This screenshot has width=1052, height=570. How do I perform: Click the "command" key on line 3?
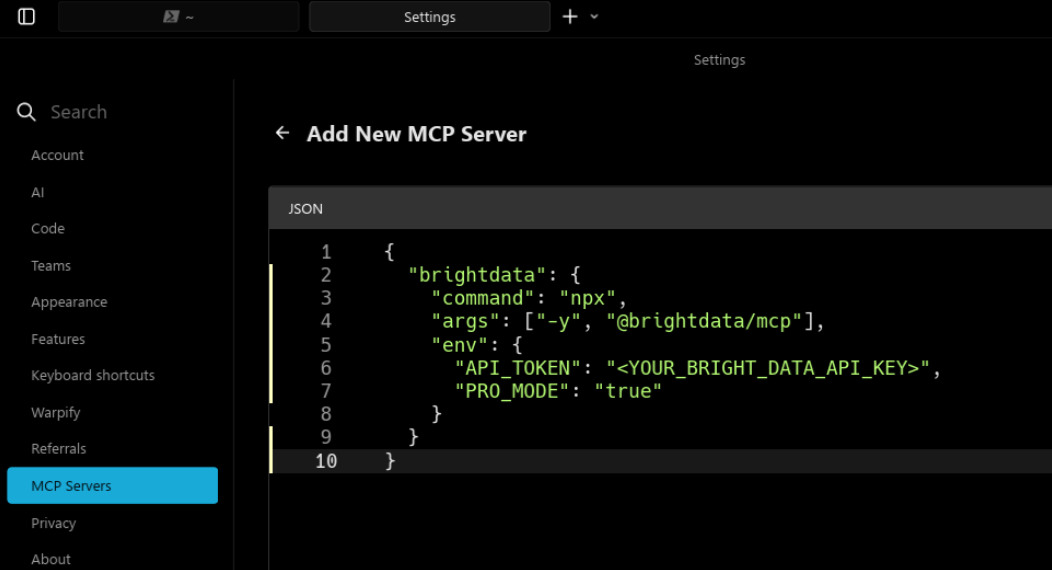pos(483,298)
